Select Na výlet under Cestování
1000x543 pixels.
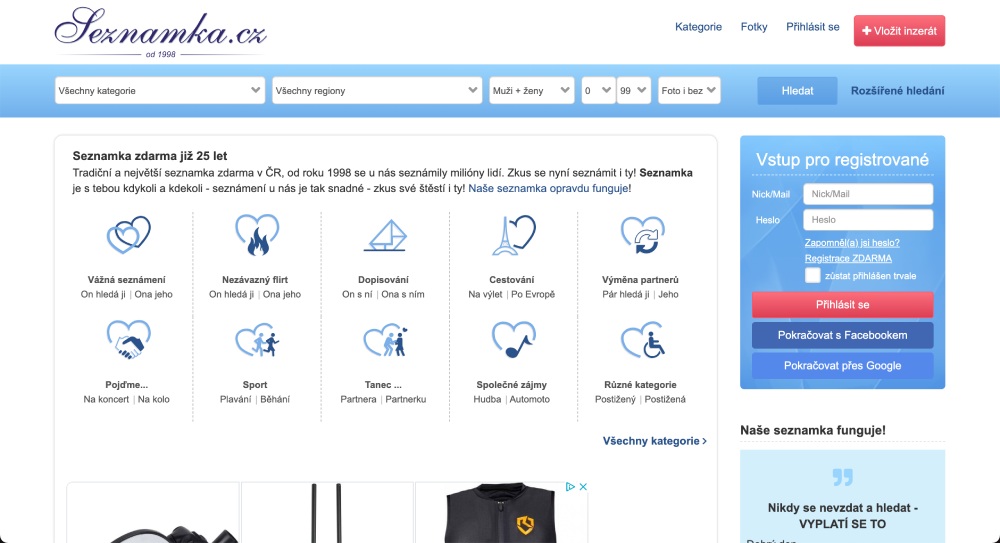[485, 294]
